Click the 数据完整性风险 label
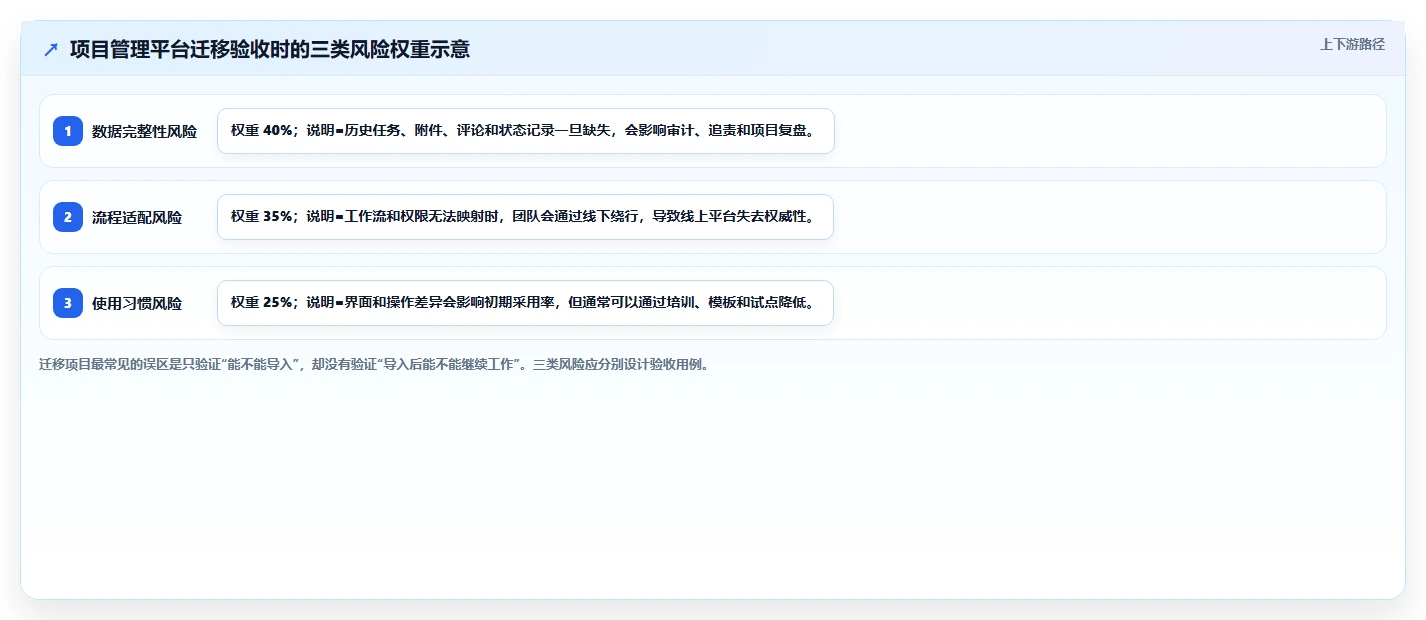 click(144, 131)
